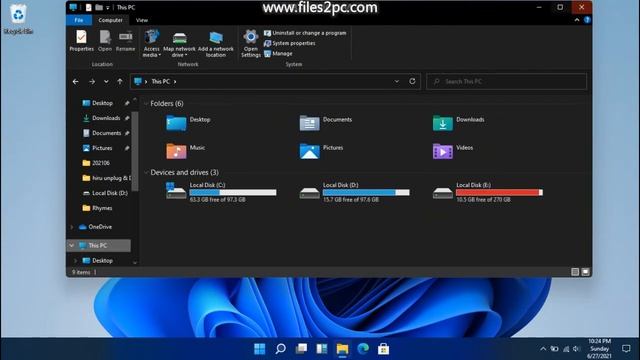
Task: Select Rhymes folder in navigation pane
Action: pyautogui.click(x=102, y=208)
